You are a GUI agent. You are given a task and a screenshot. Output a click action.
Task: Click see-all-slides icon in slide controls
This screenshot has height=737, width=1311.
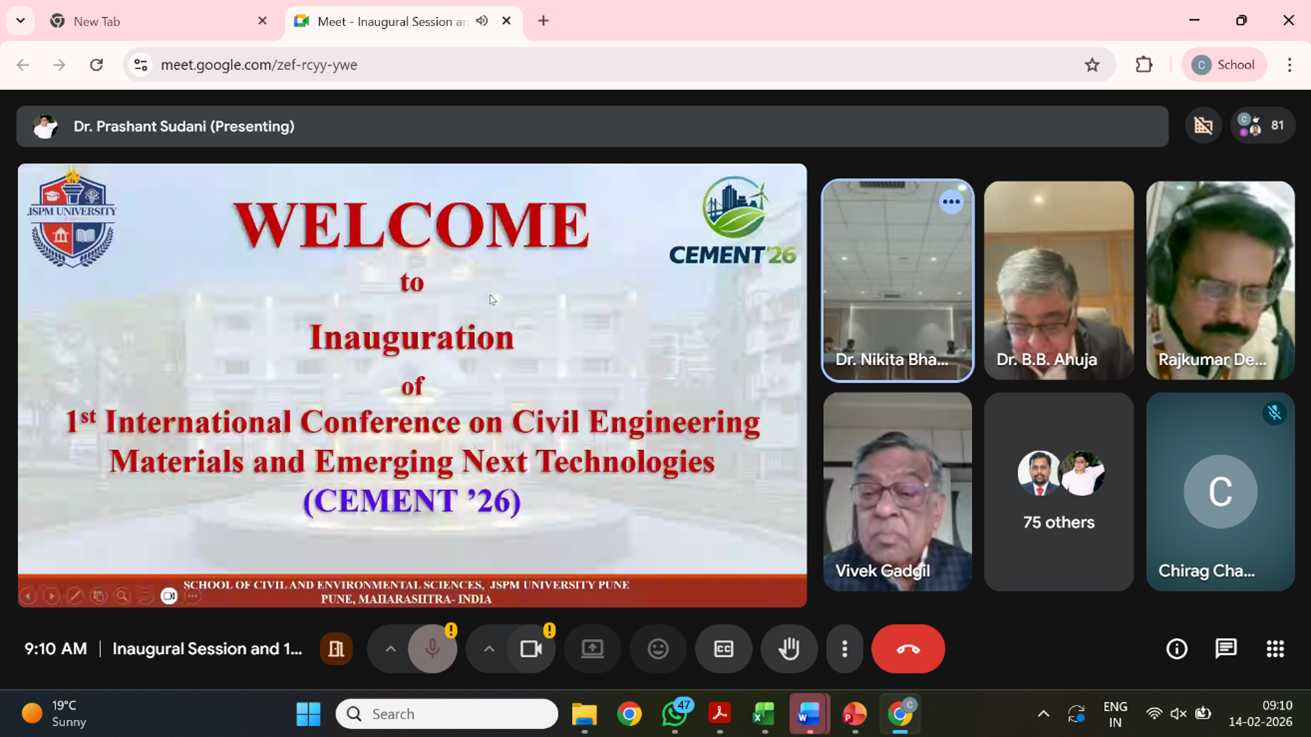click(98, 596)
